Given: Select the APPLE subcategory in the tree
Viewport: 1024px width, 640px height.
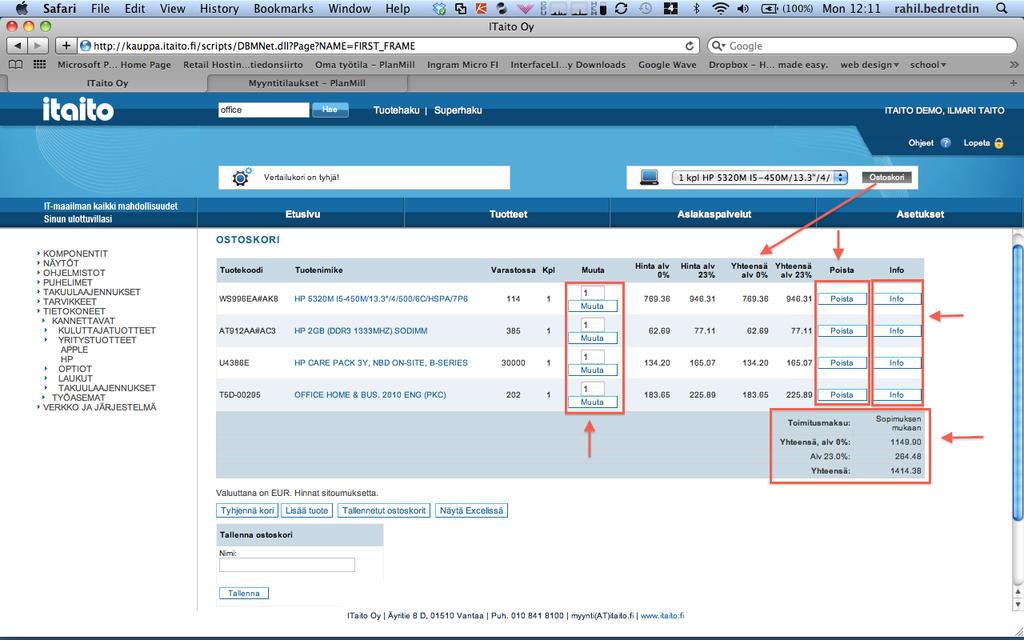Looking at the screenshot, I should pyautogui.click(x=74, y=349).
